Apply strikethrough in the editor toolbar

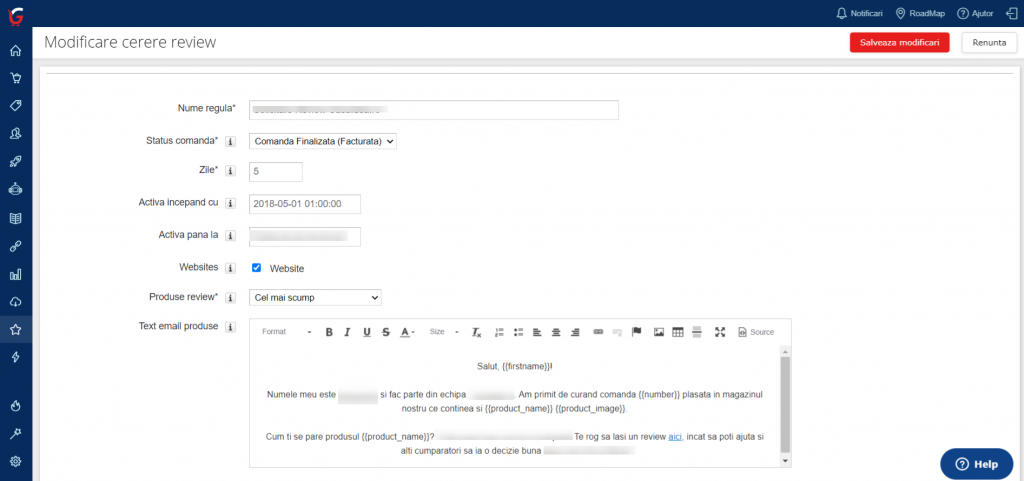(x=386, y=332)
